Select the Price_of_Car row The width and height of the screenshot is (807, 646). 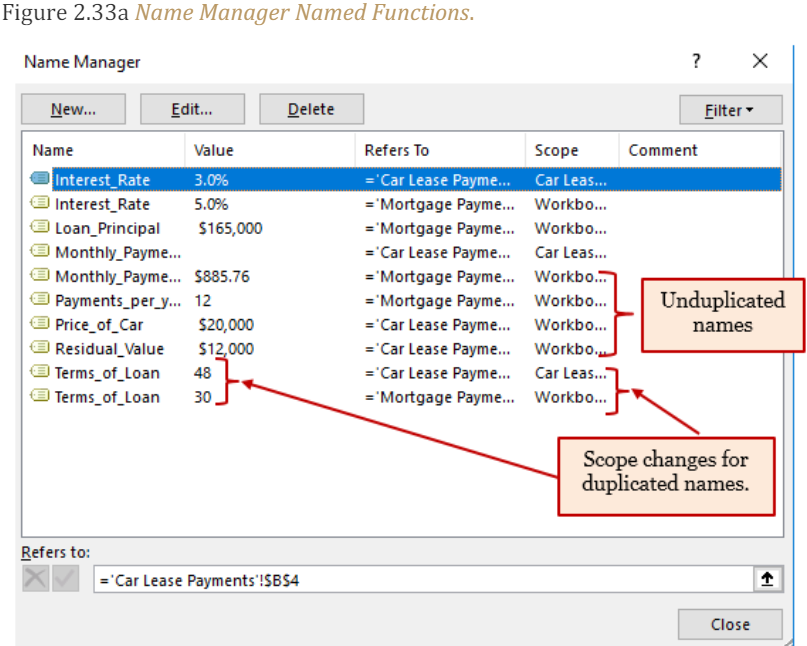(405, 325)
